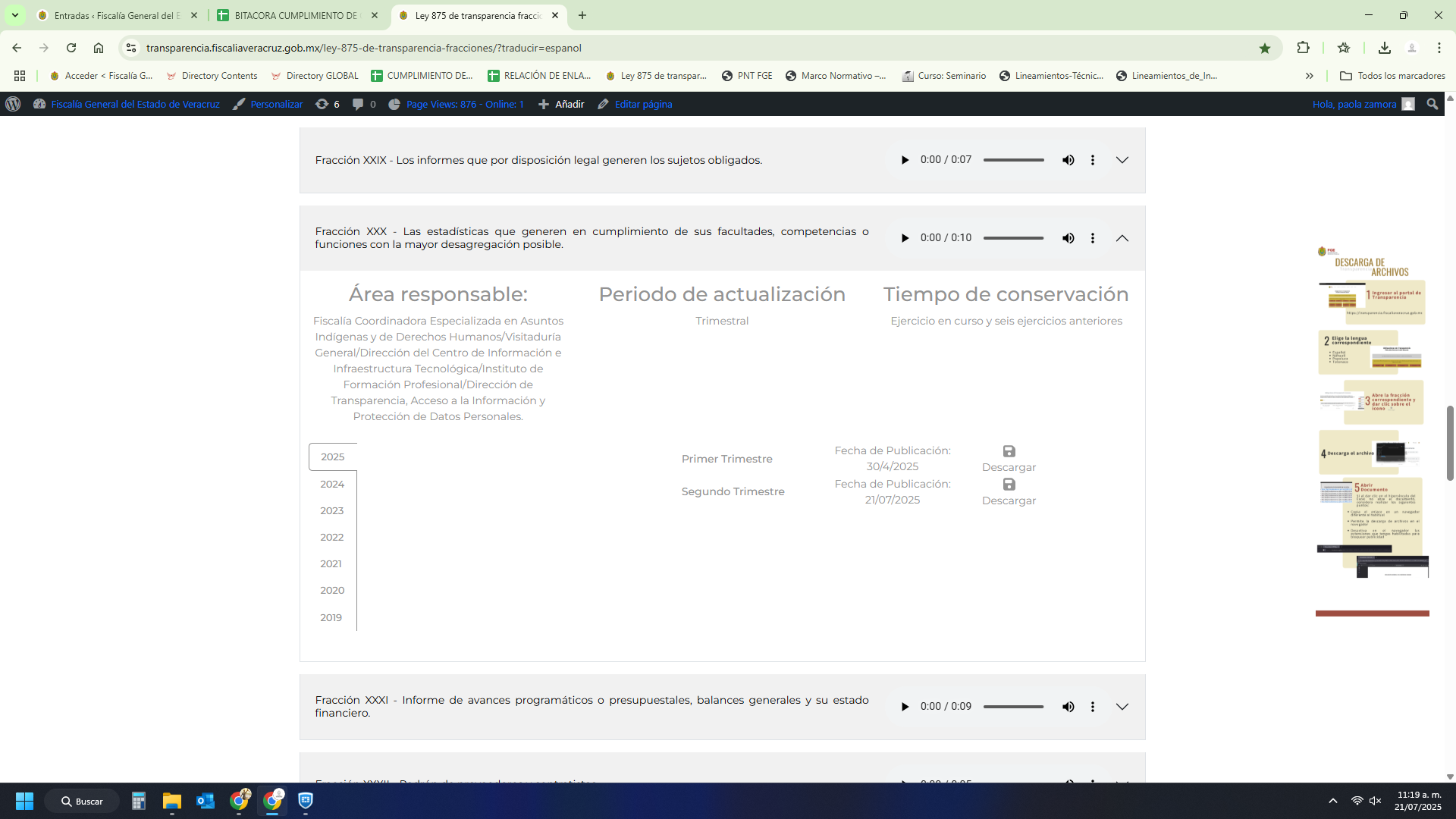This screenshot has height=819, width=1456.
Task: Bookmark star icon in address bar
Action: pos(1264,48)
